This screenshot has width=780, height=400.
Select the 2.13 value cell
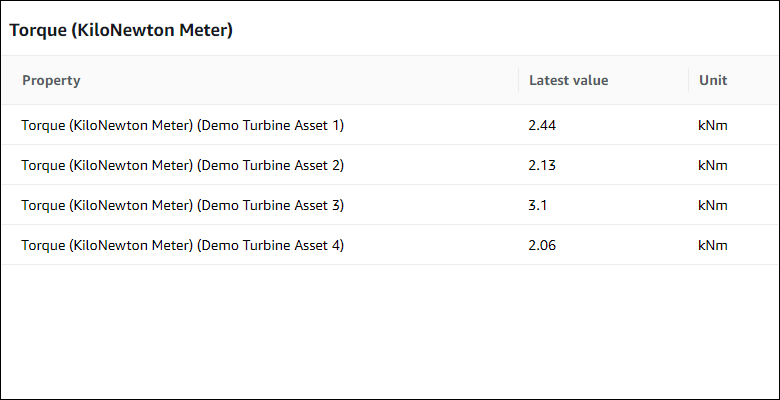point(542,165)
